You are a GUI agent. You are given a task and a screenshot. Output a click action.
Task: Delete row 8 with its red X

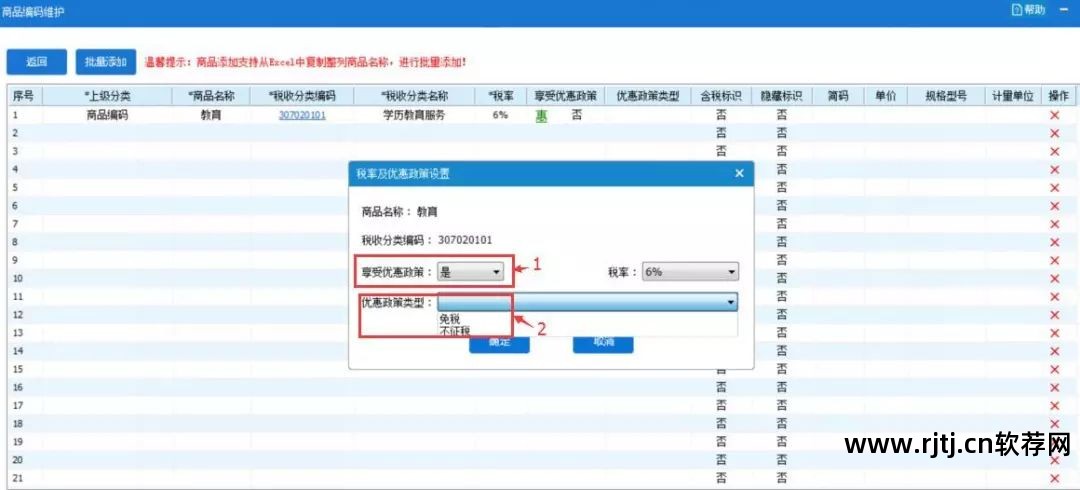[1054, 243]
